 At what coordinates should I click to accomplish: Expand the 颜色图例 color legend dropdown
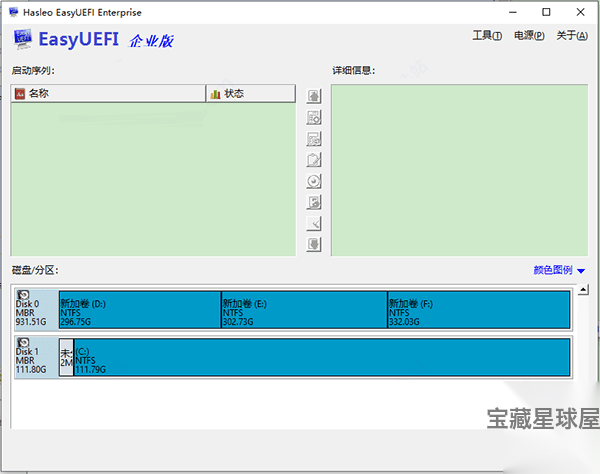tap(559, 270)
